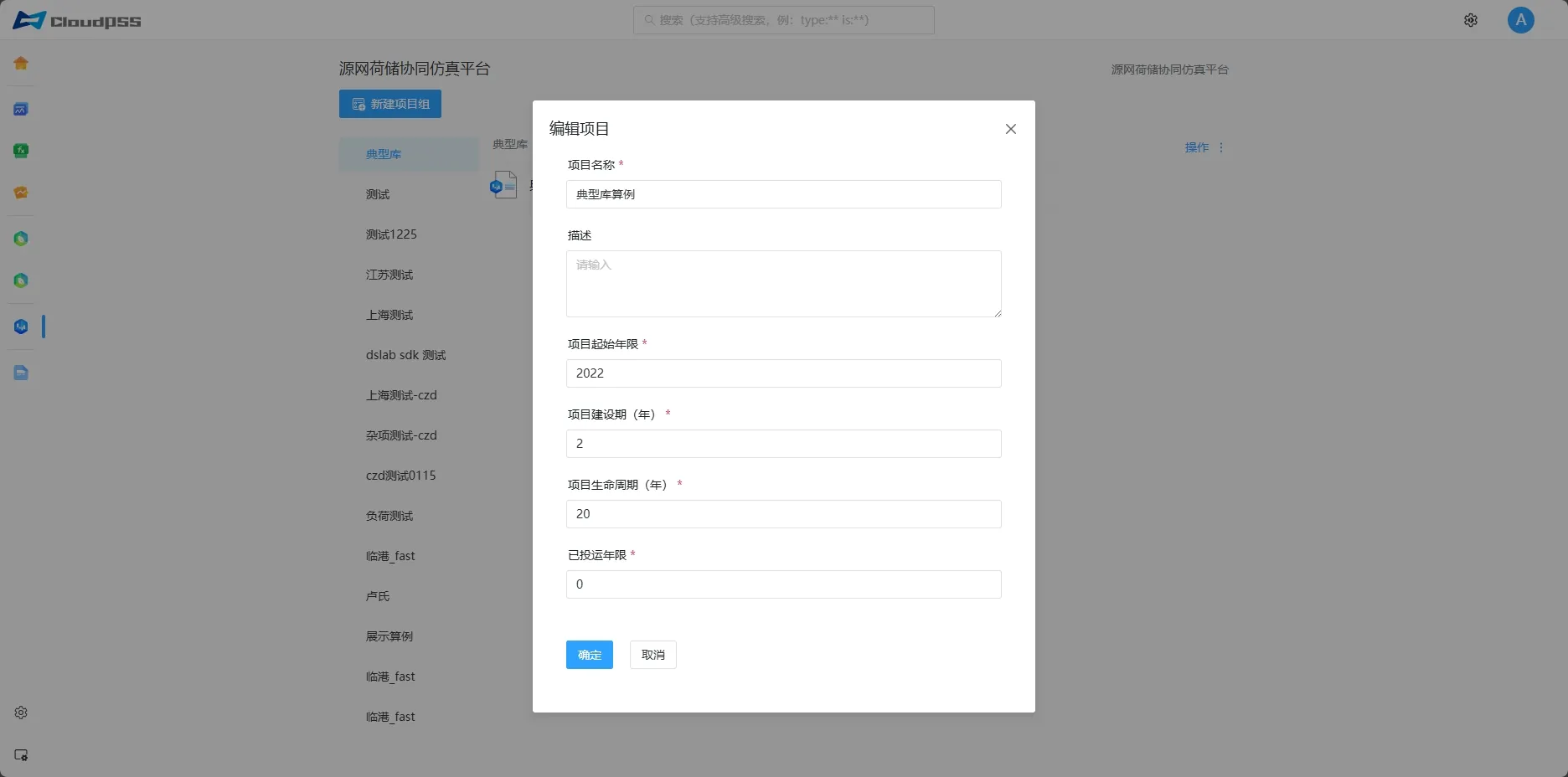Open the orange app icon in sidebar
Screen dimensions: 1568x777
[x=21, y=193]
